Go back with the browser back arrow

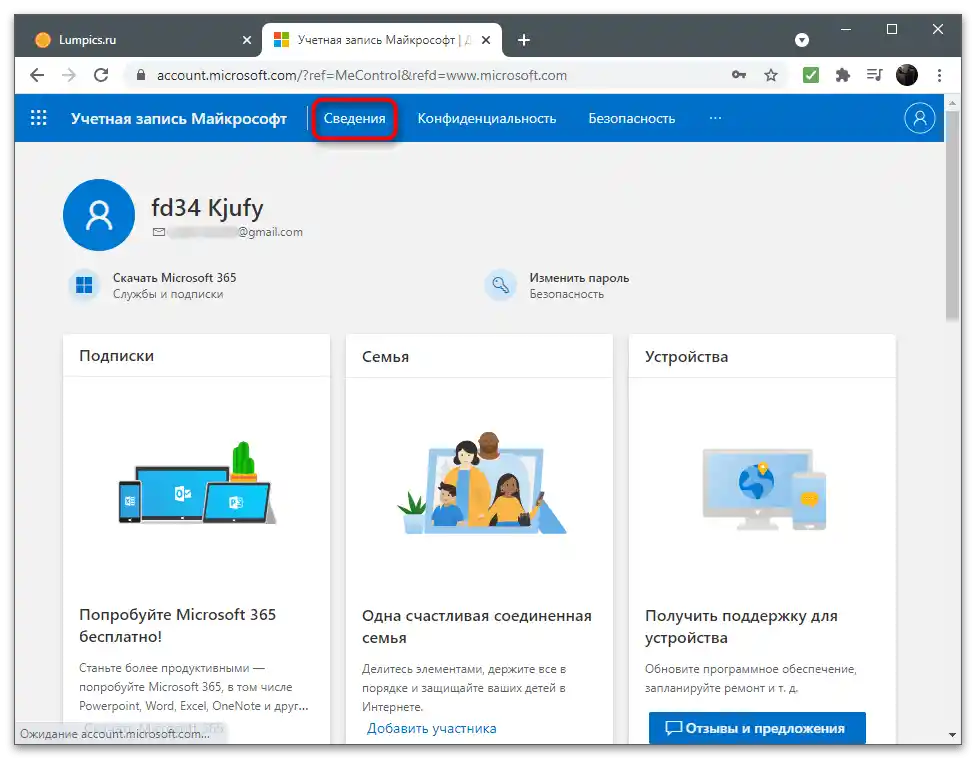tap(37, 75)
